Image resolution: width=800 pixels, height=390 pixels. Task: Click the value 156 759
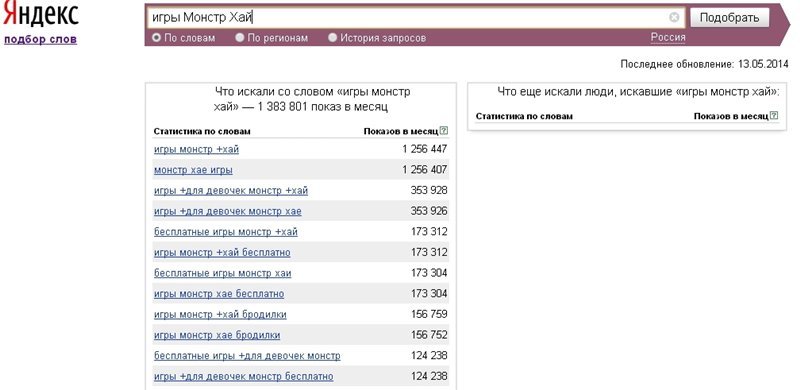[429, 314]
